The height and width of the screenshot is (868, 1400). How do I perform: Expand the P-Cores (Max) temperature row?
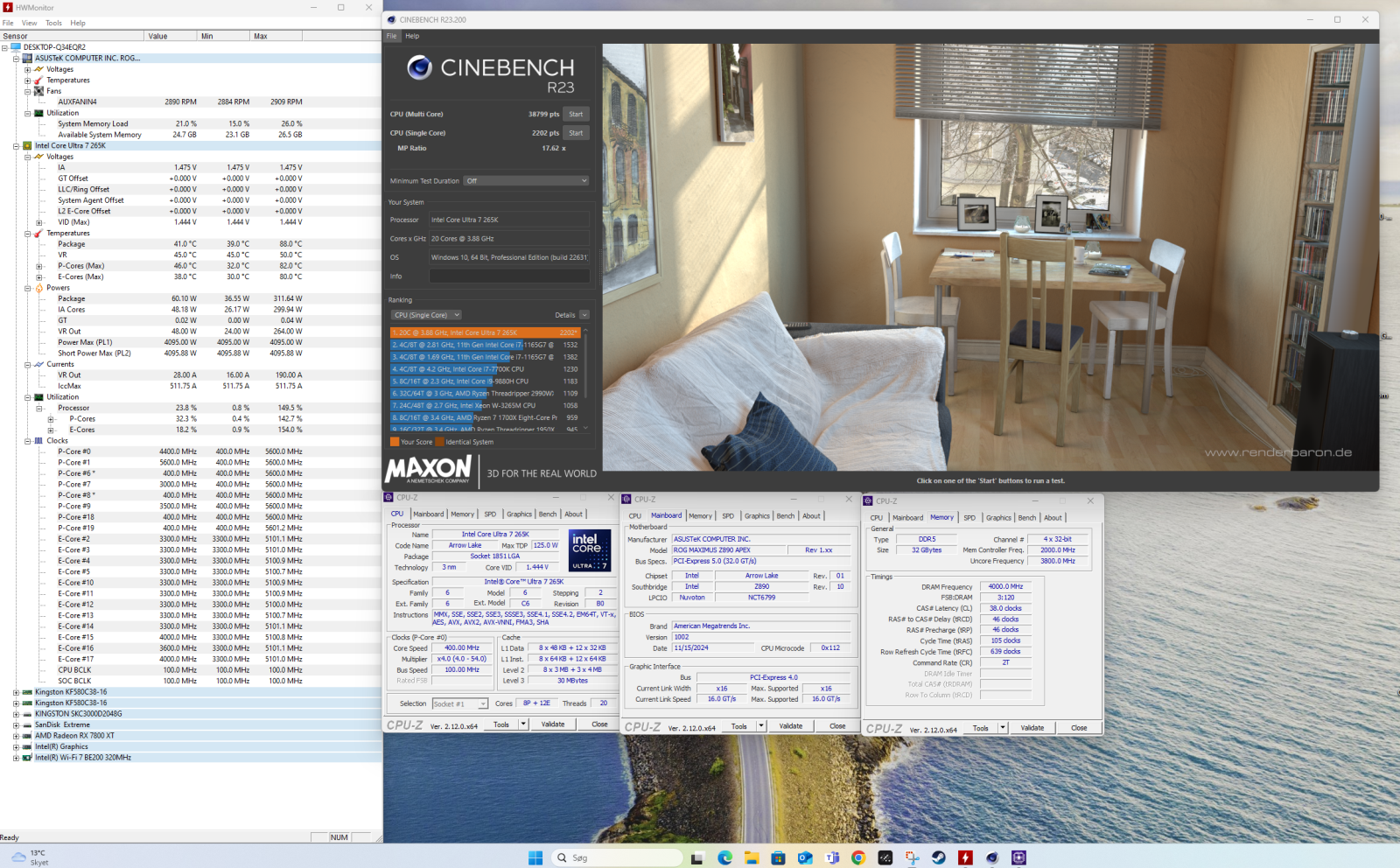coord(38,266)
